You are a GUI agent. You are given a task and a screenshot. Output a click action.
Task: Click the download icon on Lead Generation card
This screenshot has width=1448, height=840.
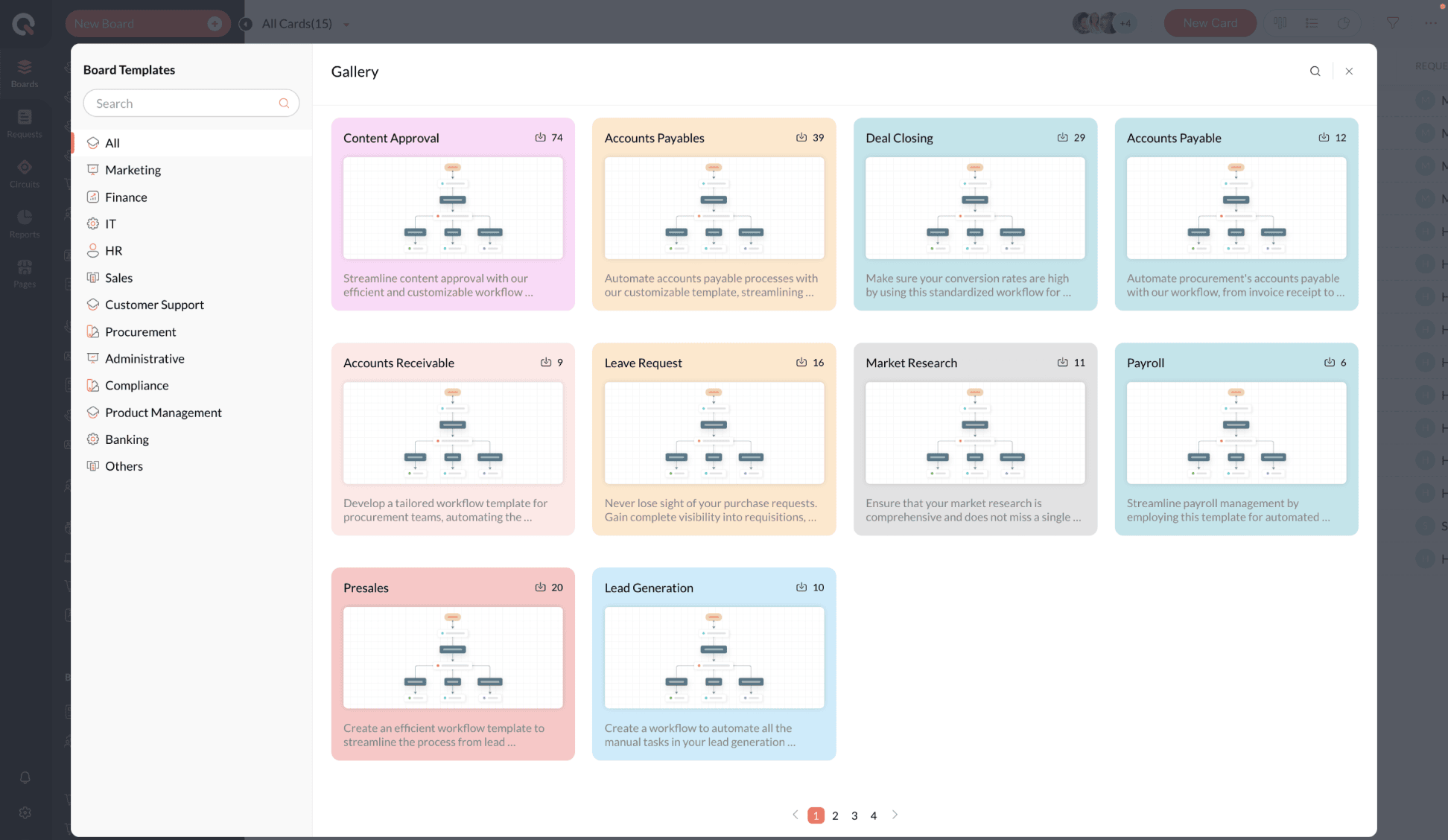pos(801,588)
